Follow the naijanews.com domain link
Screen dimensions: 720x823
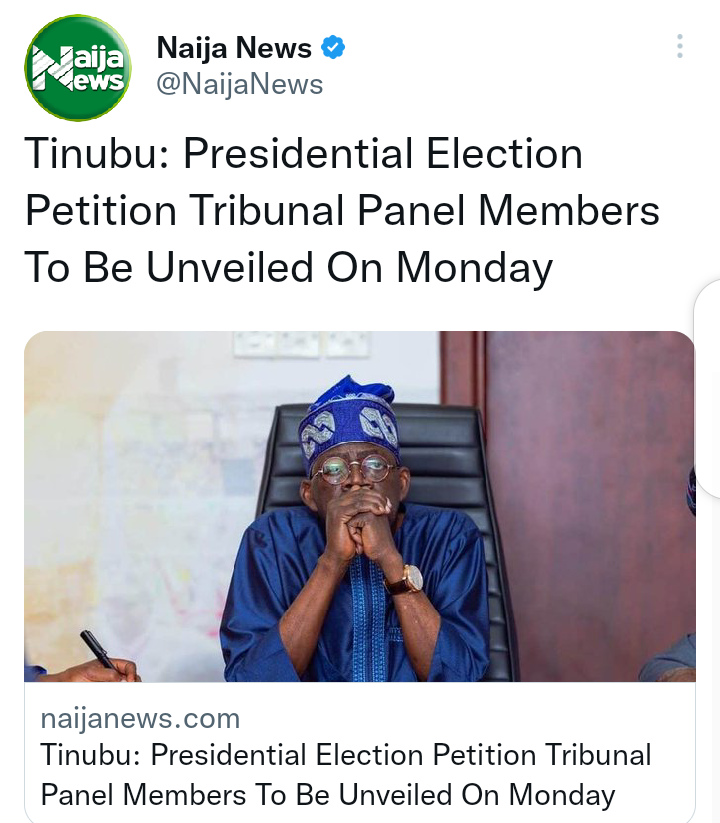[140, 719]
